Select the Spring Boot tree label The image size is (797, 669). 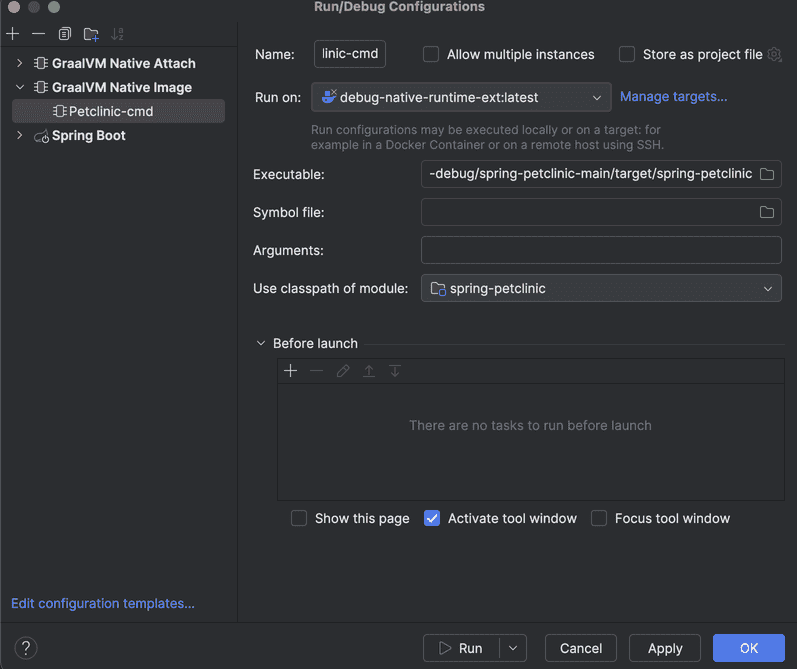[x=88, y=136]
